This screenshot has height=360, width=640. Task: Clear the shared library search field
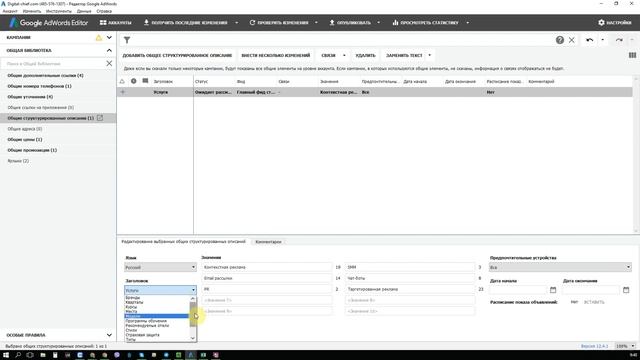109,64
